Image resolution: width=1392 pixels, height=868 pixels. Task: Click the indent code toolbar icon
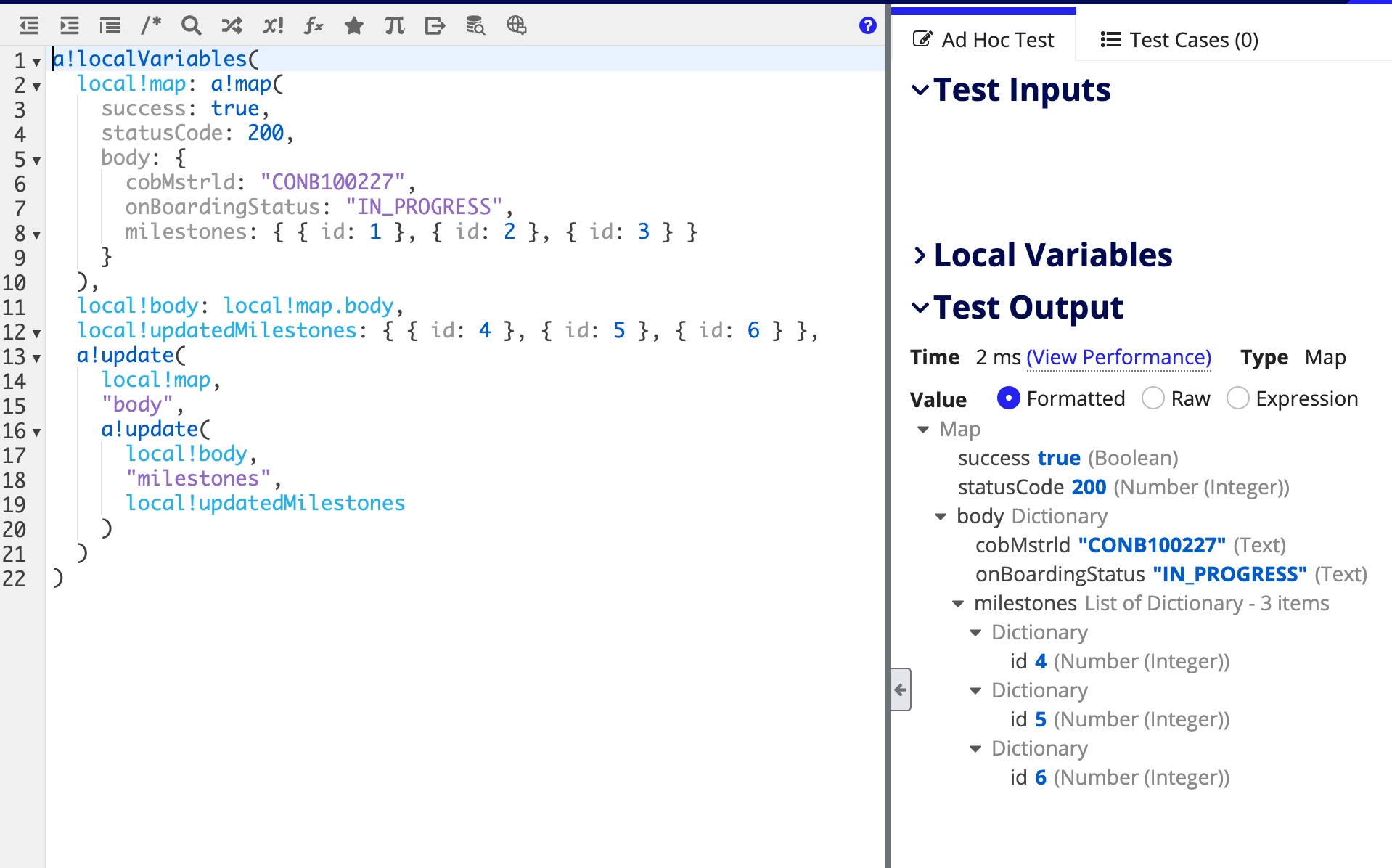tap(70, 26)
